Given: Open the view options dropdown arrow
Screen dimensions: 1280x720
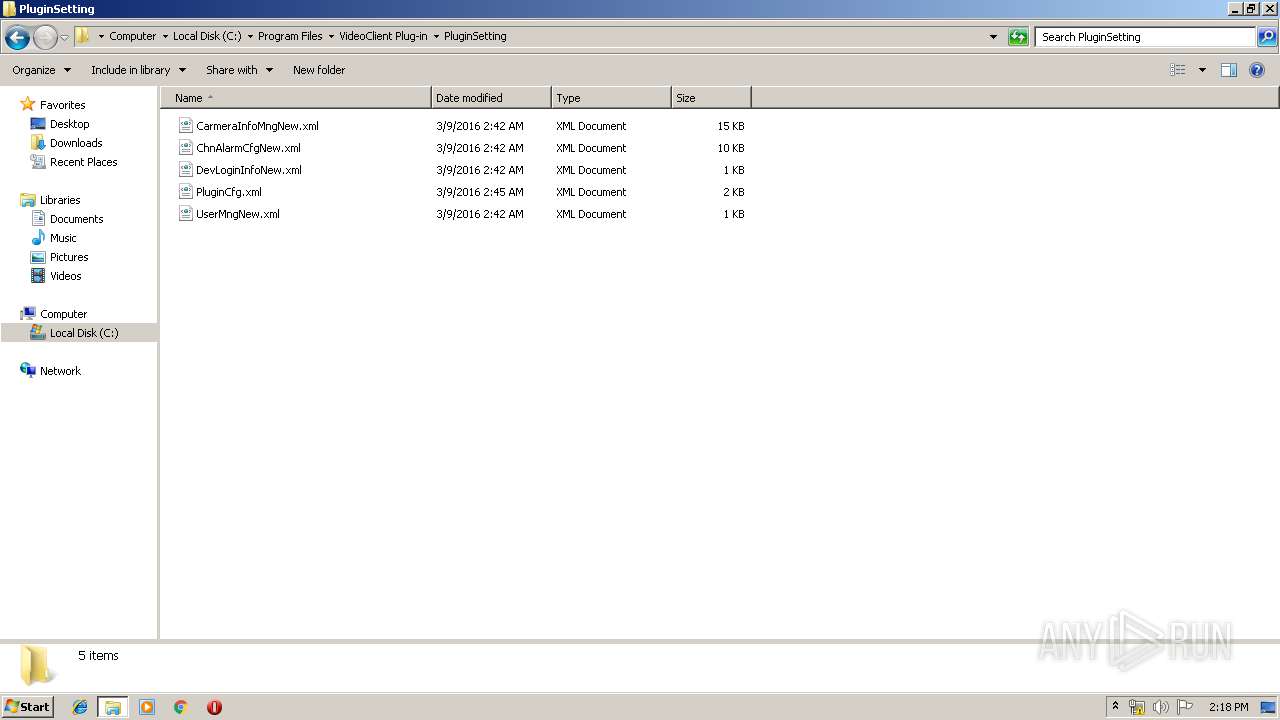Looking at the screenshot, I should click(1202, 70).
